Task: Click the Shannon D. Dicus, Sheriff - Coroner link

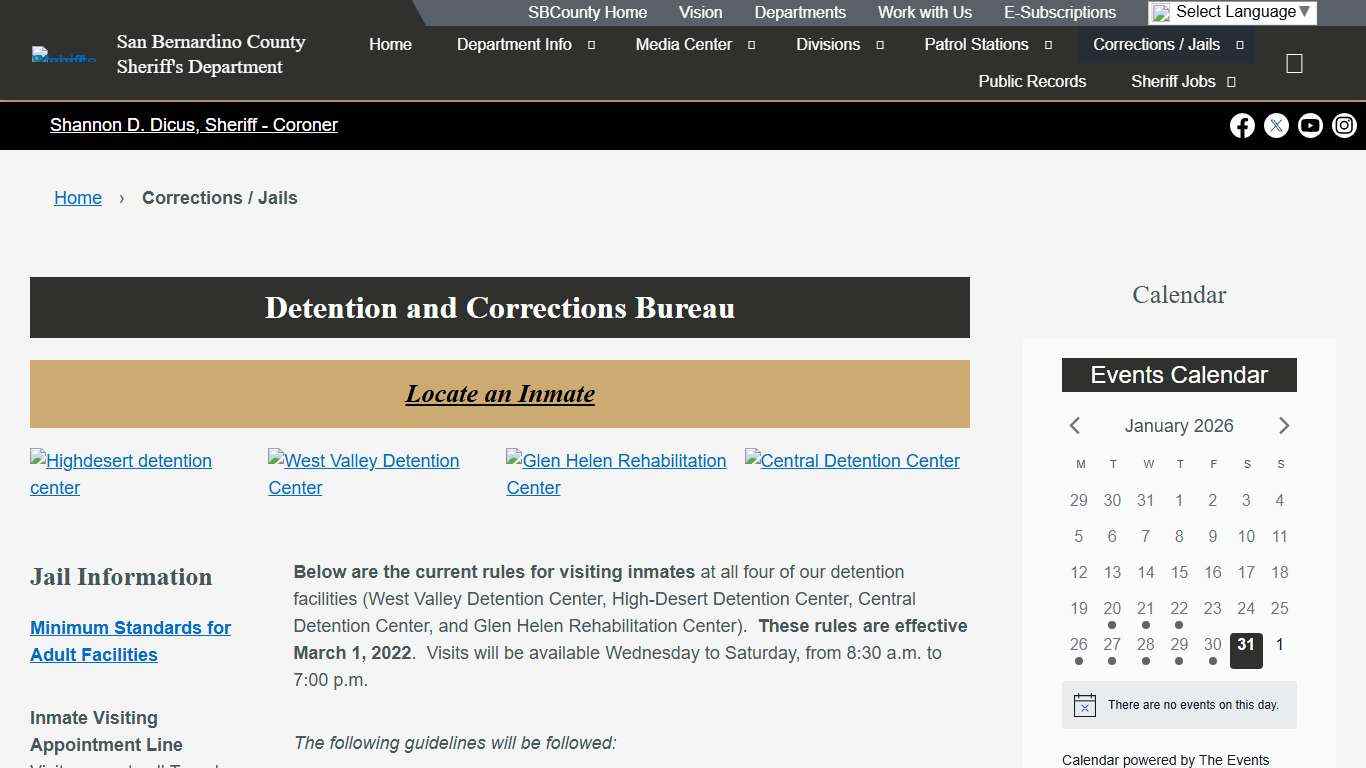Action: [x=193, y=125]
